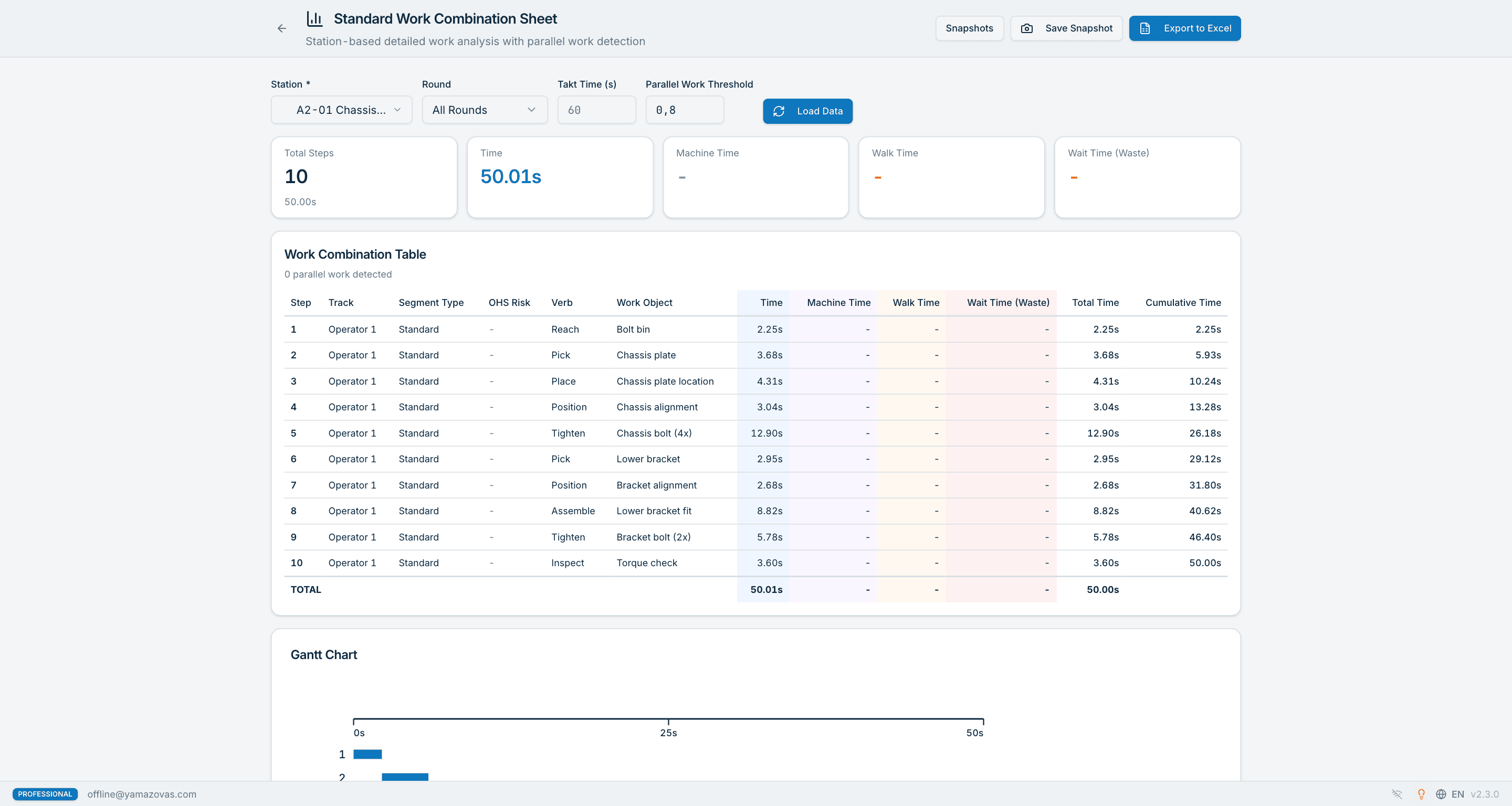Select the Gantt bar for step 1

coord(367,754)
